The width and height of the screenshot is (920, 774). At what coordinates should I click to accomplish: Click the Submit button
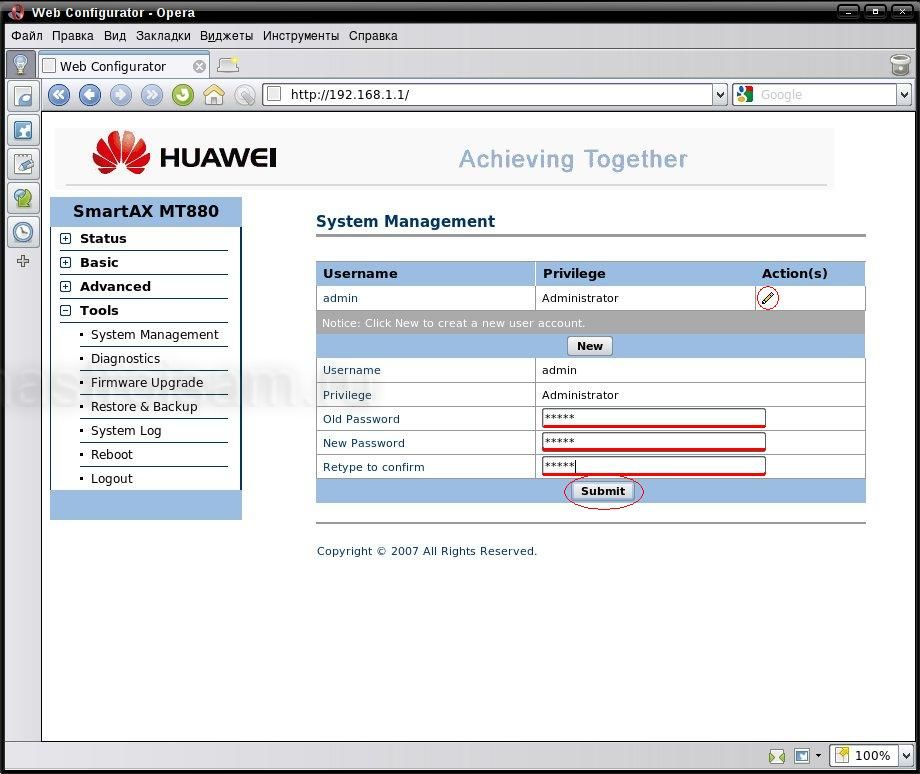click(603, 491)
